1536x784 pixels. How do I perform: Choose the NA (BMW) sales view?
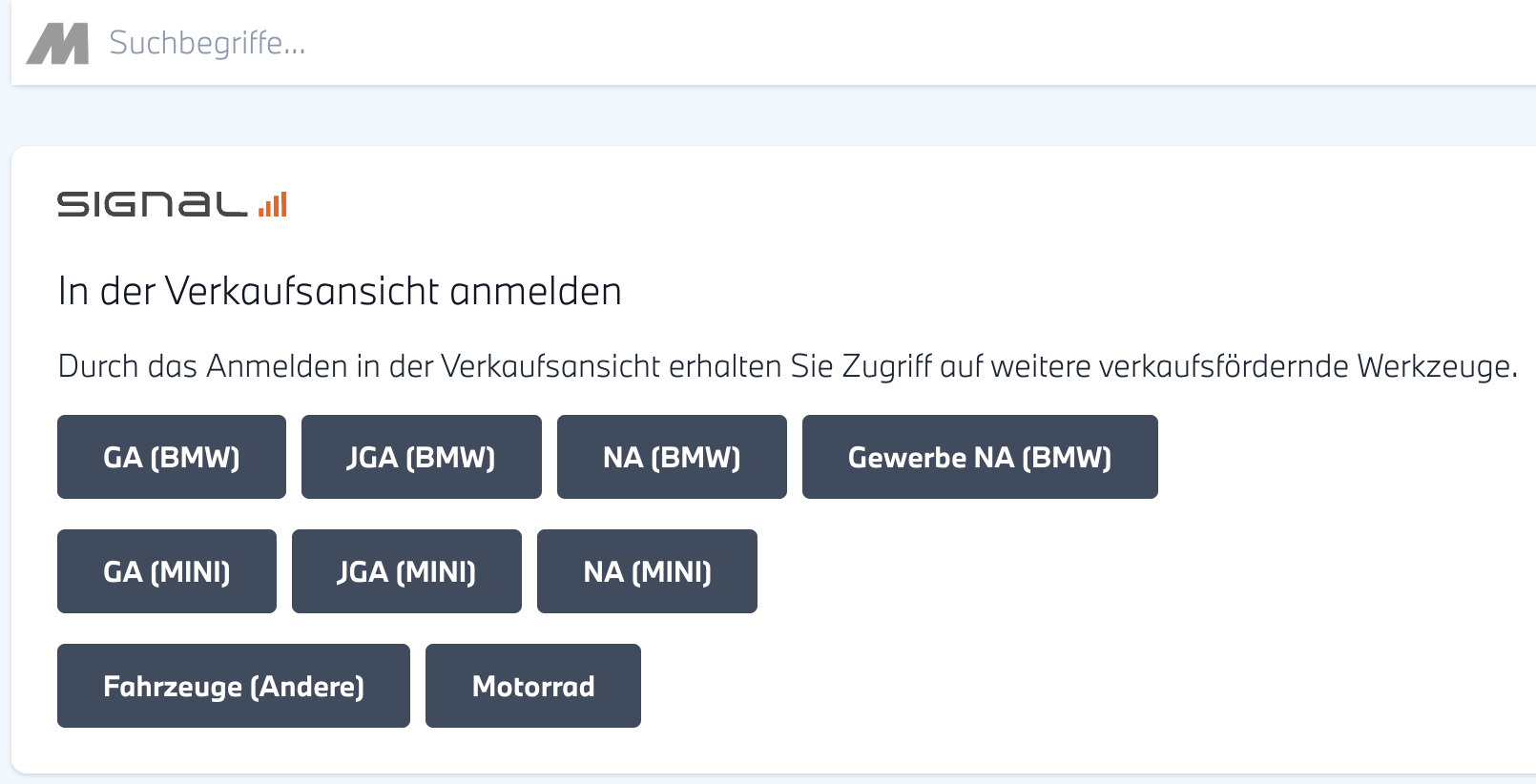coord(672,457)
